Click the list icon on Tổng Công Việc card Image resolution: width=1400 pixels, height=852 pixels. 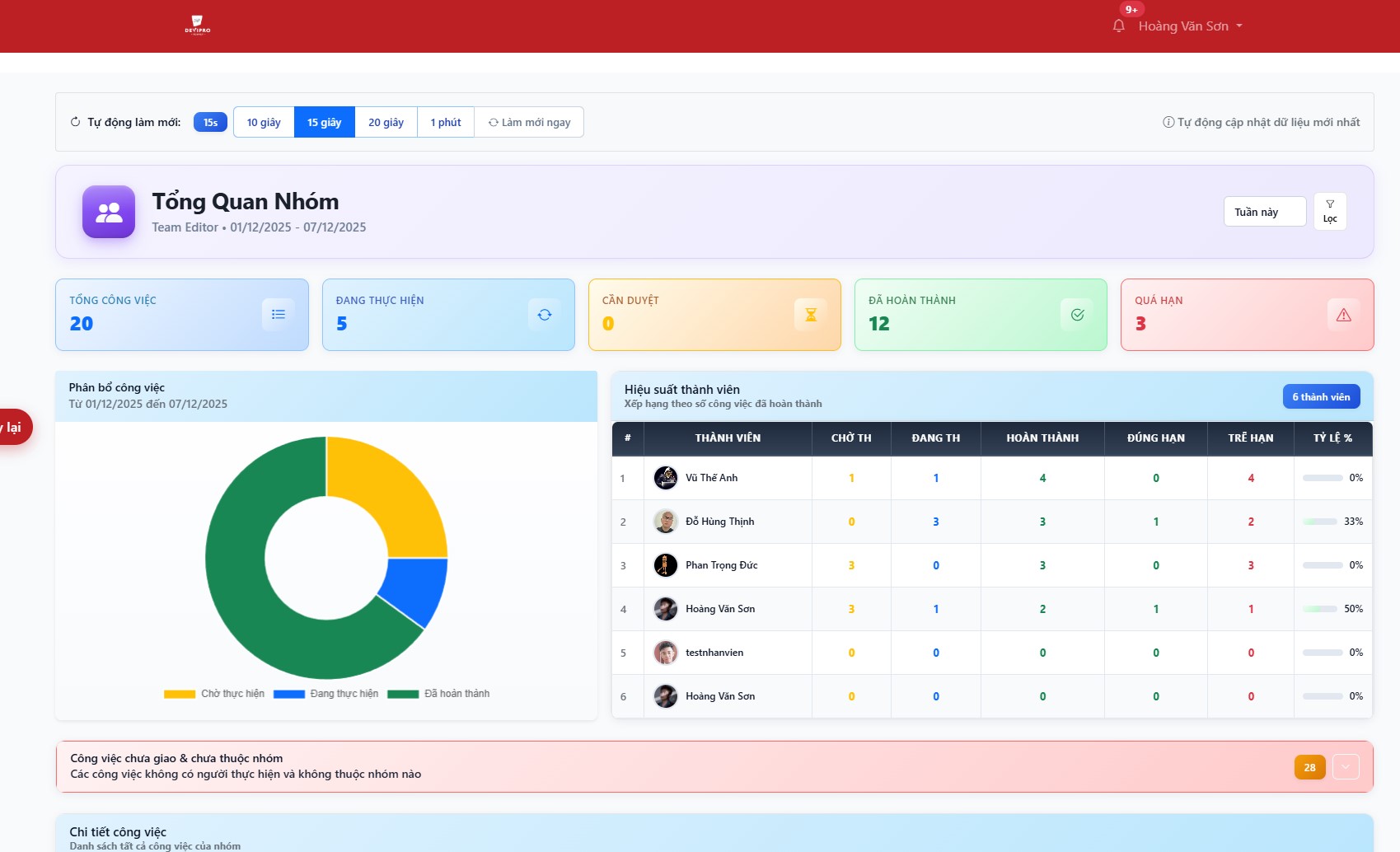tap(279, 314)
